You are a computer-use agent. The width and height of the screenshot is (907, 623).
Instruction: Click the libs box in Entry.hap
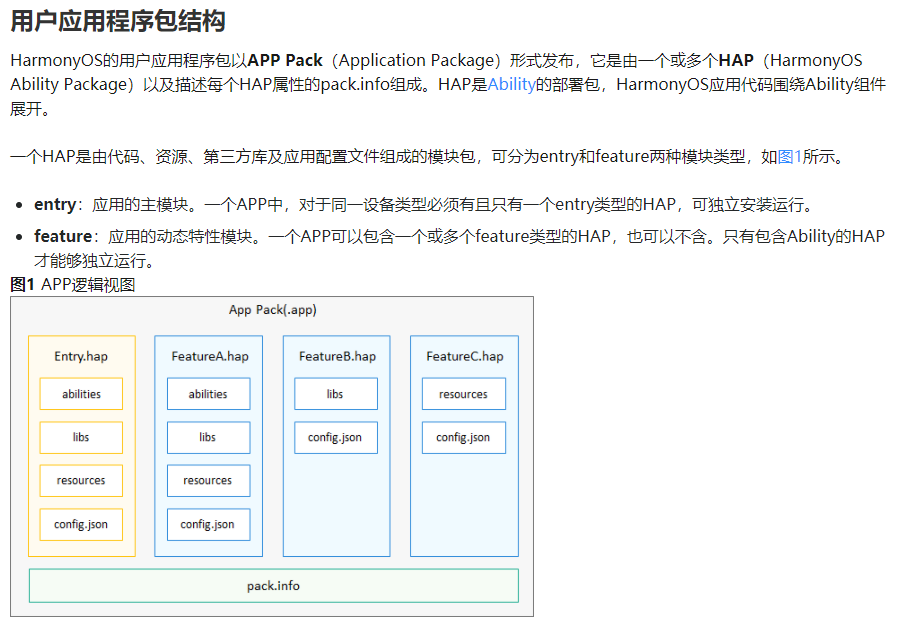coord(81,437)
